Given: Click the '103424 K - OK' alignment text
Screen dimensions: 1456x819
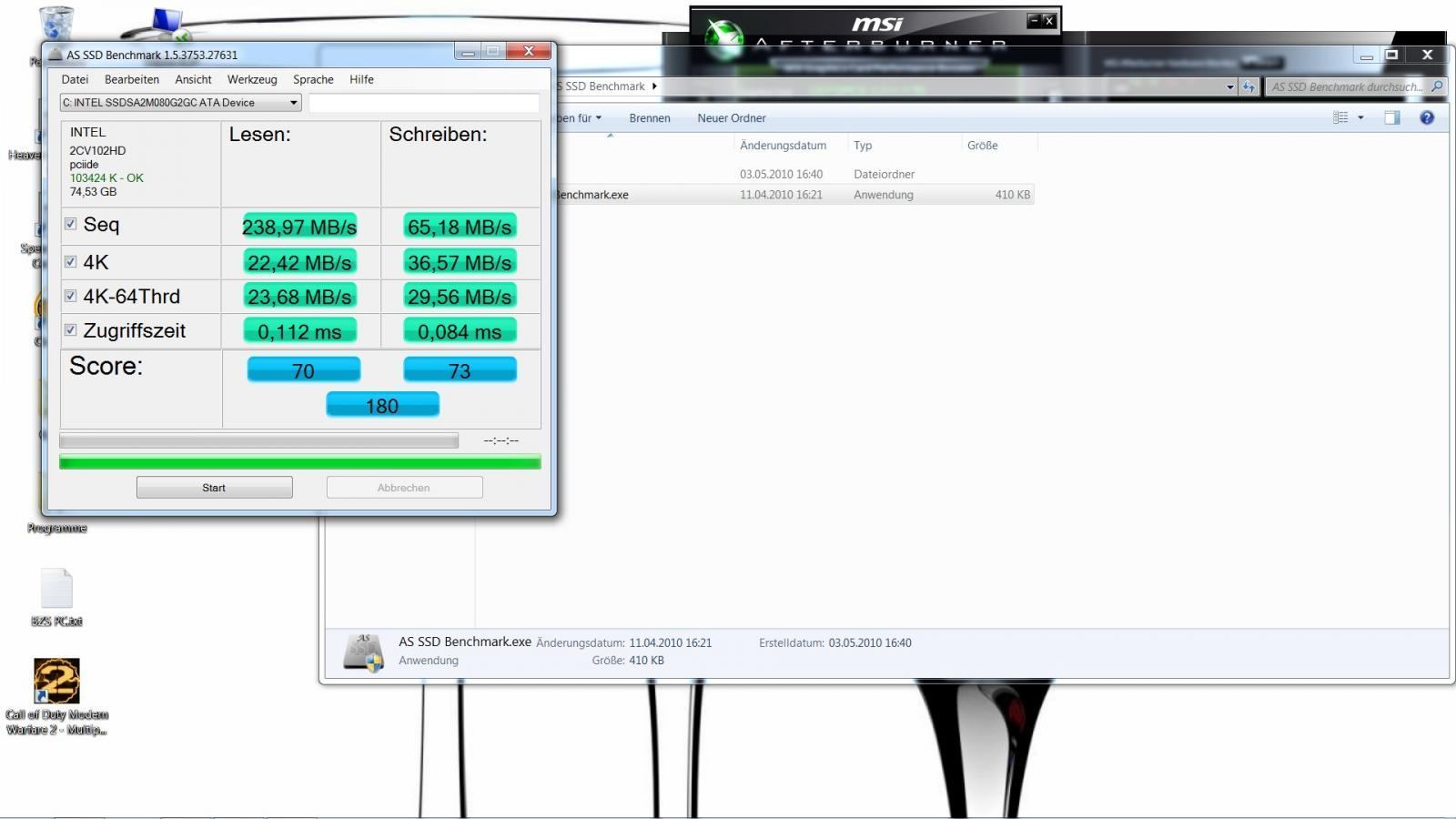Looking at the screenshot, I should pyautogui.click(x=106, y=178).
